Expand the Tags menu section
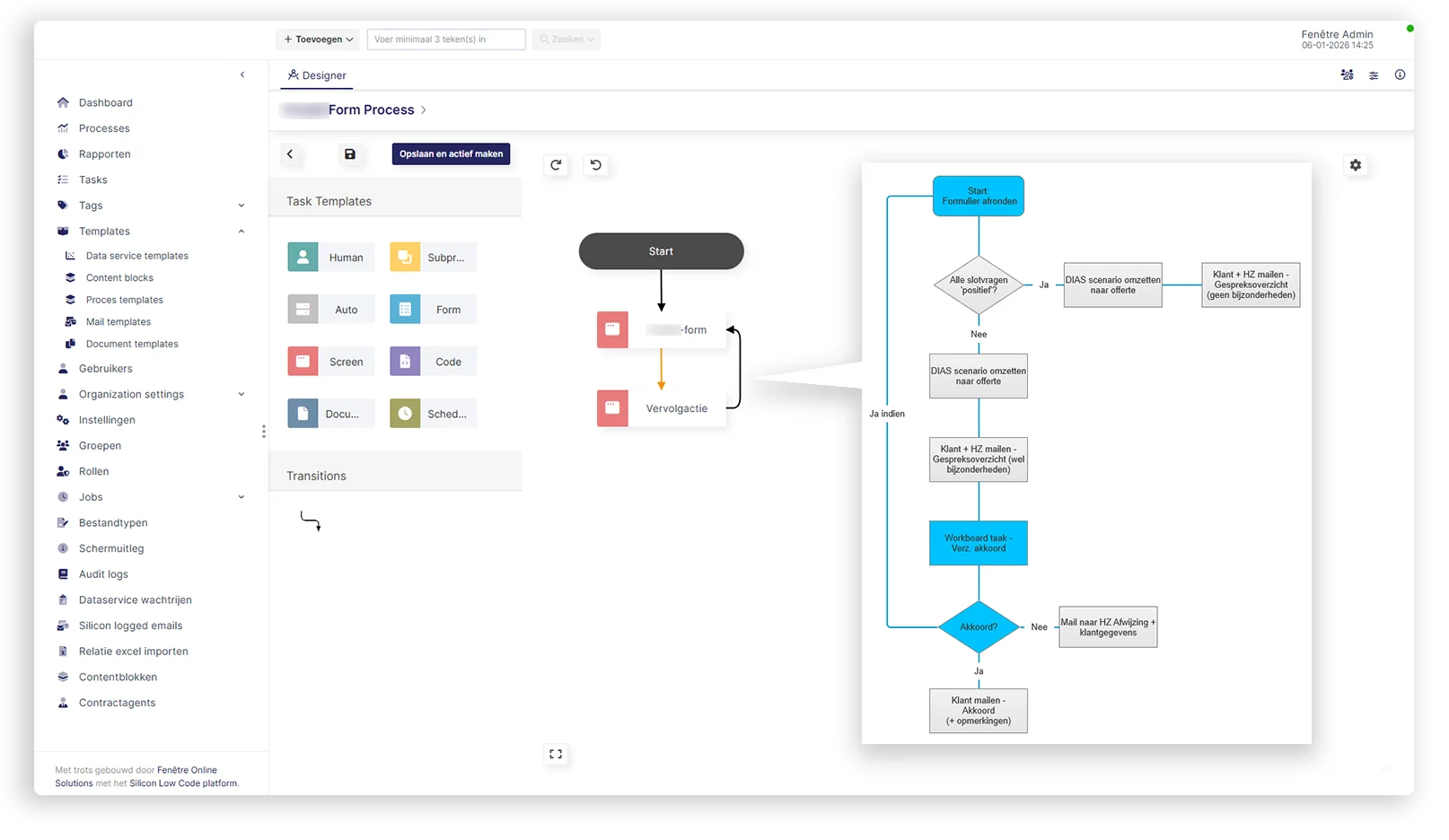This screenshot has height=840, width=1449. click(241, 206)
